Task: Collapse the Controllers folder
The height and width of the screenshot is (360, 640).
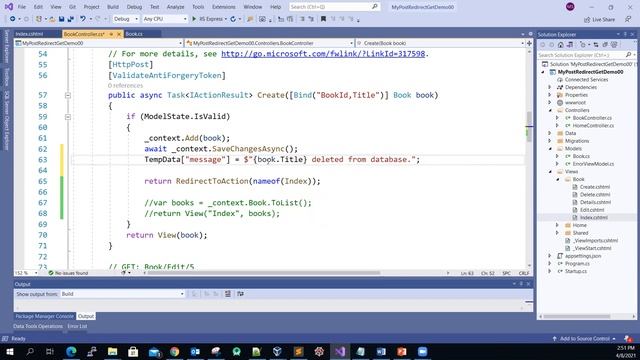Action: [549, 110]
